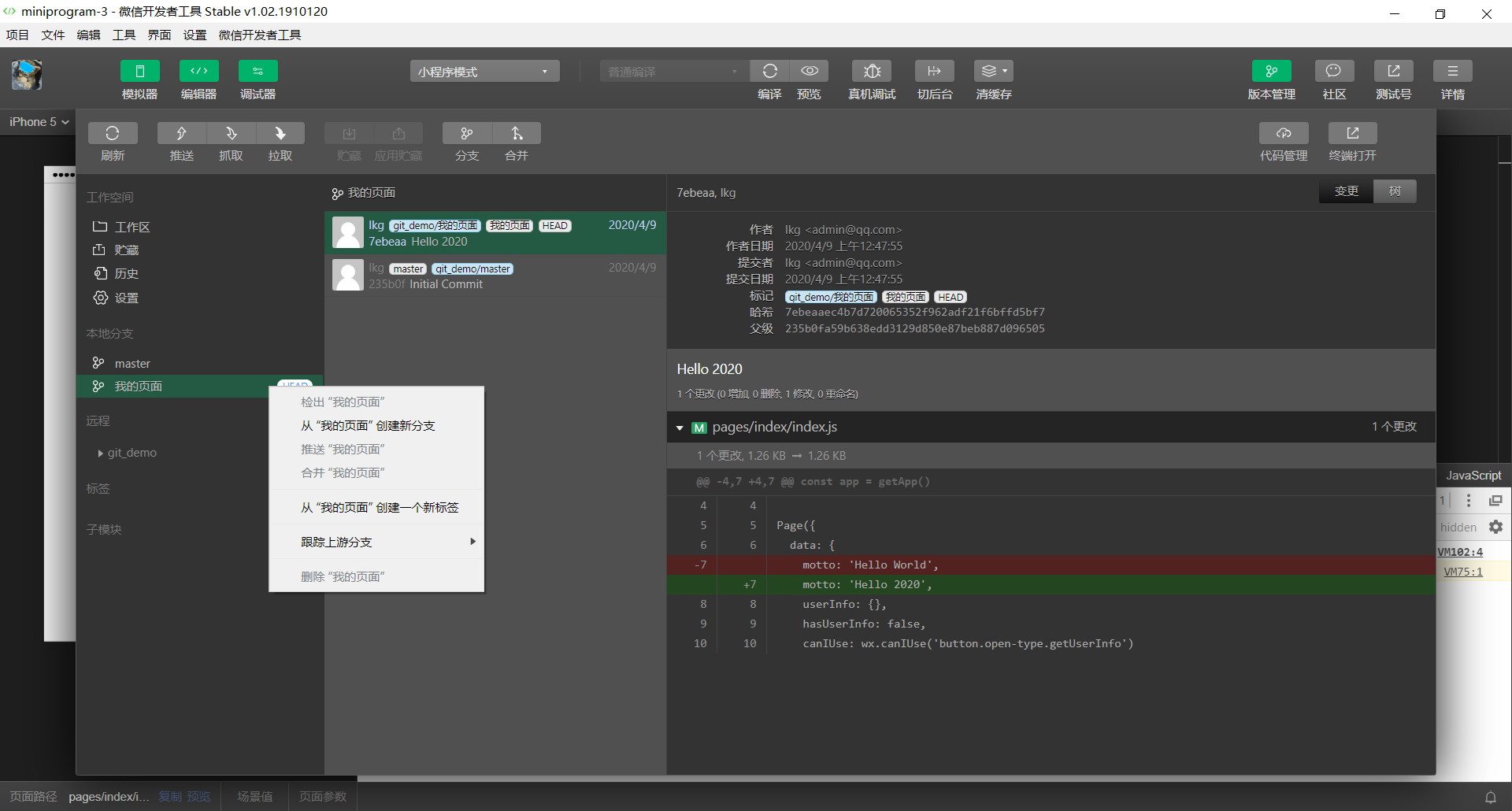Open the 微信开发者工具 menu
This screenshot has height=811, width=1512.
260,35
